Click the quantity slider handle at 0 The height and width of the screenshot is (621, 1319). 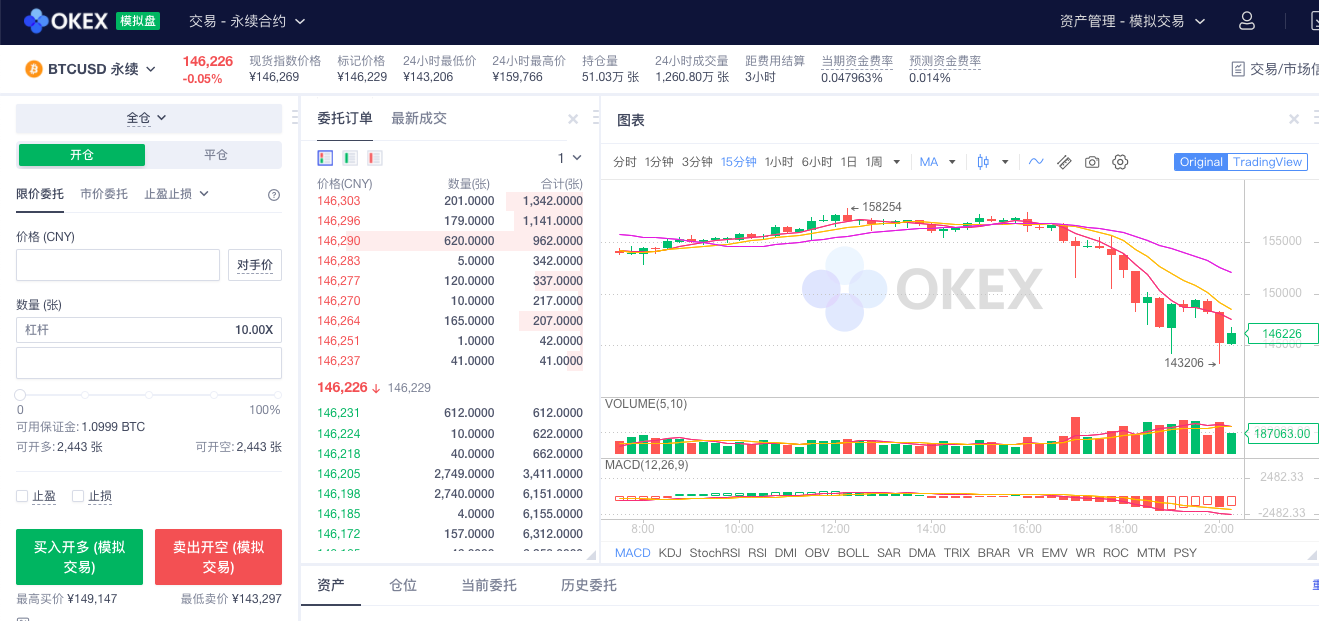(x=20, y=395)
